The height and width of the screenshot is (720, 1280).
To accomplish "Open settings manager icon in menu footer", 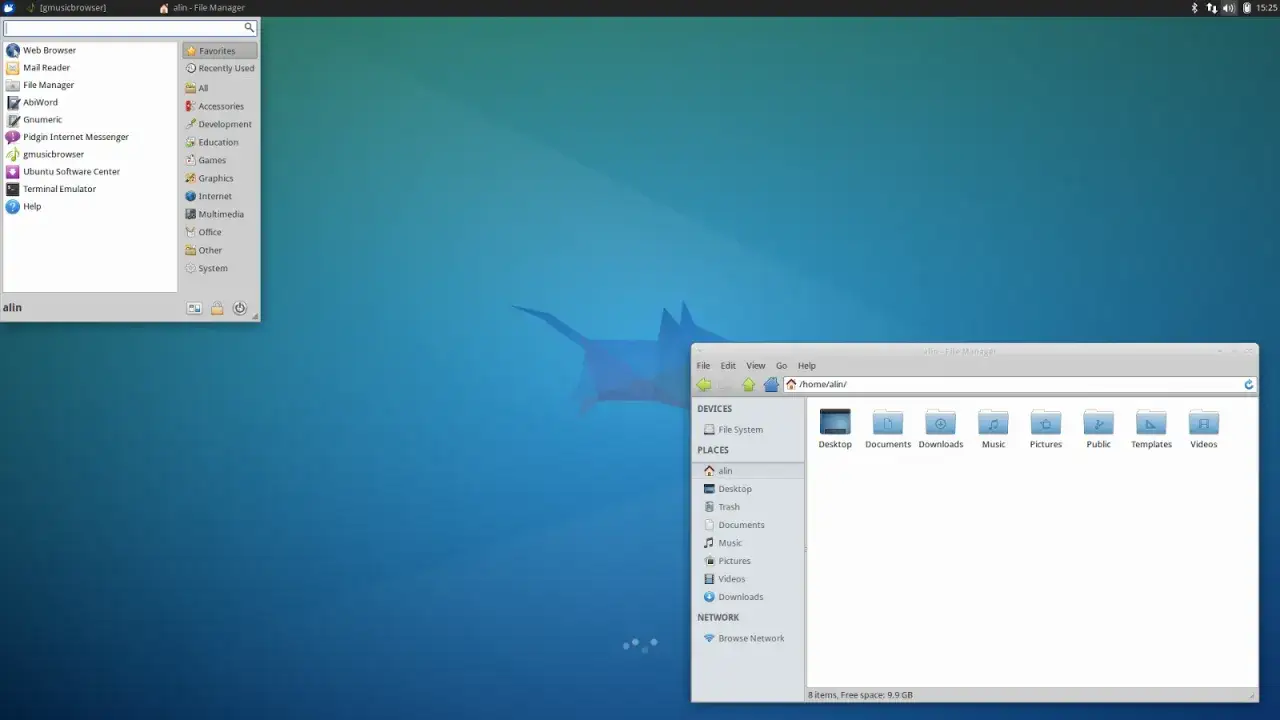I will [x=194, y=308].
